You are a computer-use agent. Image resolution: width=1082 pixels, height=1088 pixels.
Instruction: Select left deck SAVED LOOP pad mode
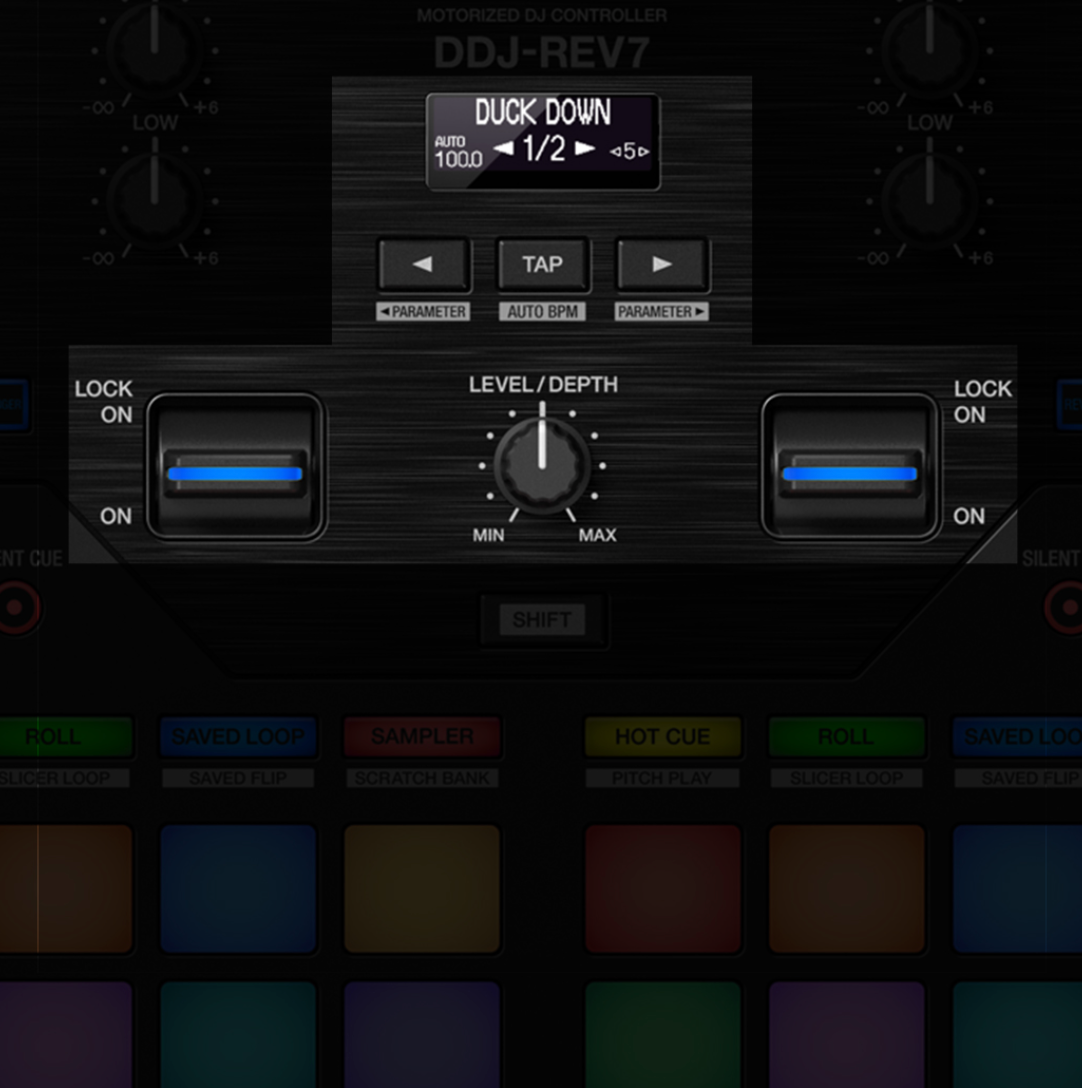point(237,737)
